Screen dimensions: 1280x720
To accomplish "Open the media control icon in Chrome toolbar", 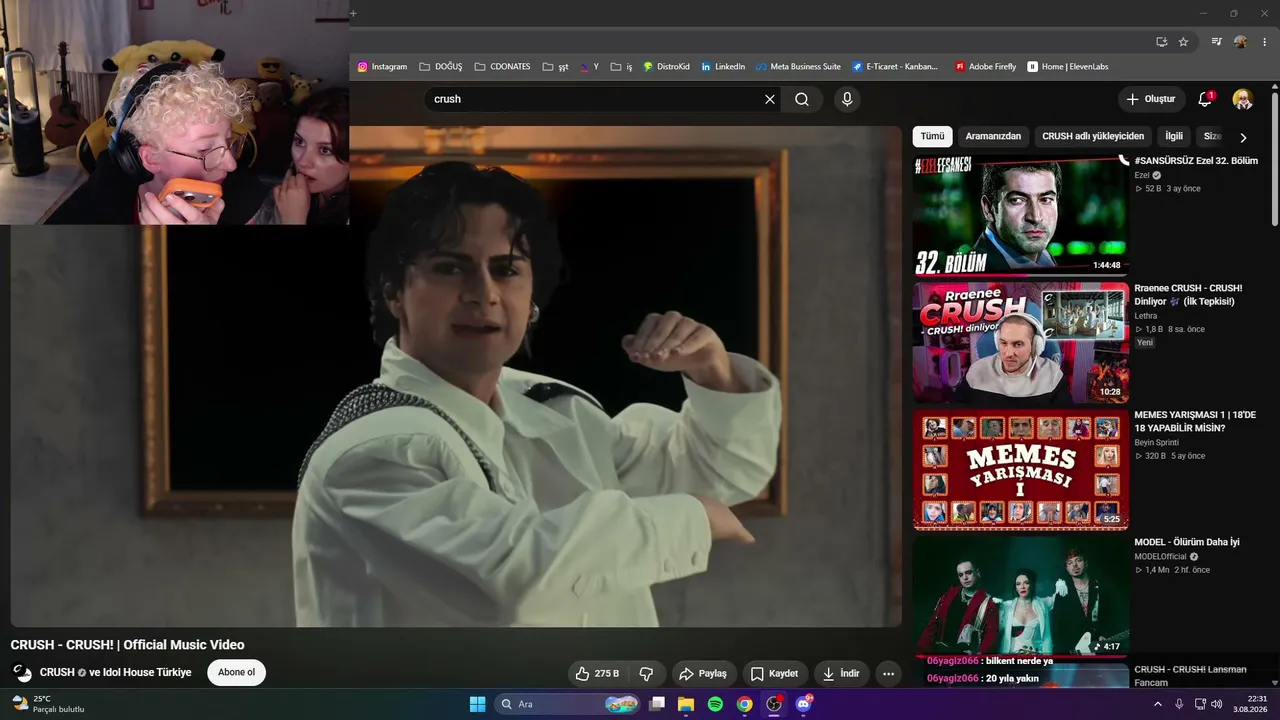I will (x=1216, y=42).
